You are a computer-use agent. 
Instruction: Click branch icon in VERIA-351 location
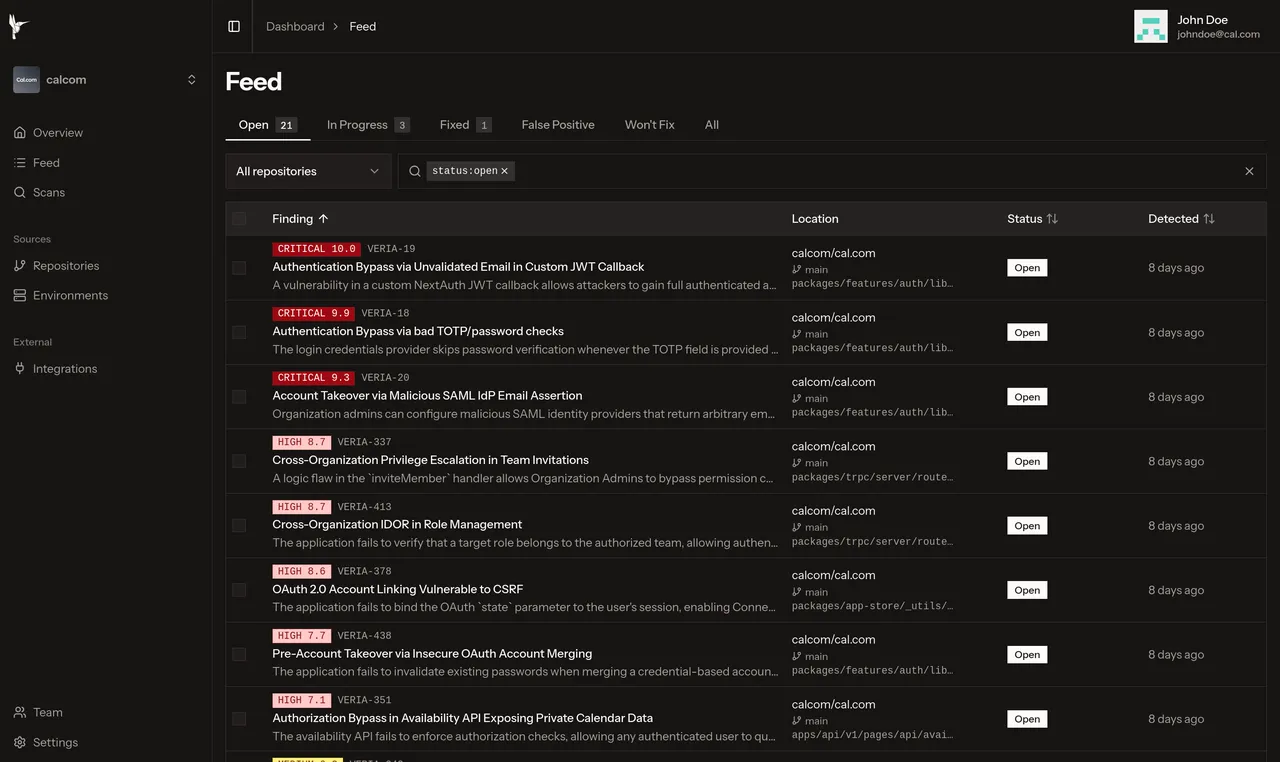(797, 721)
